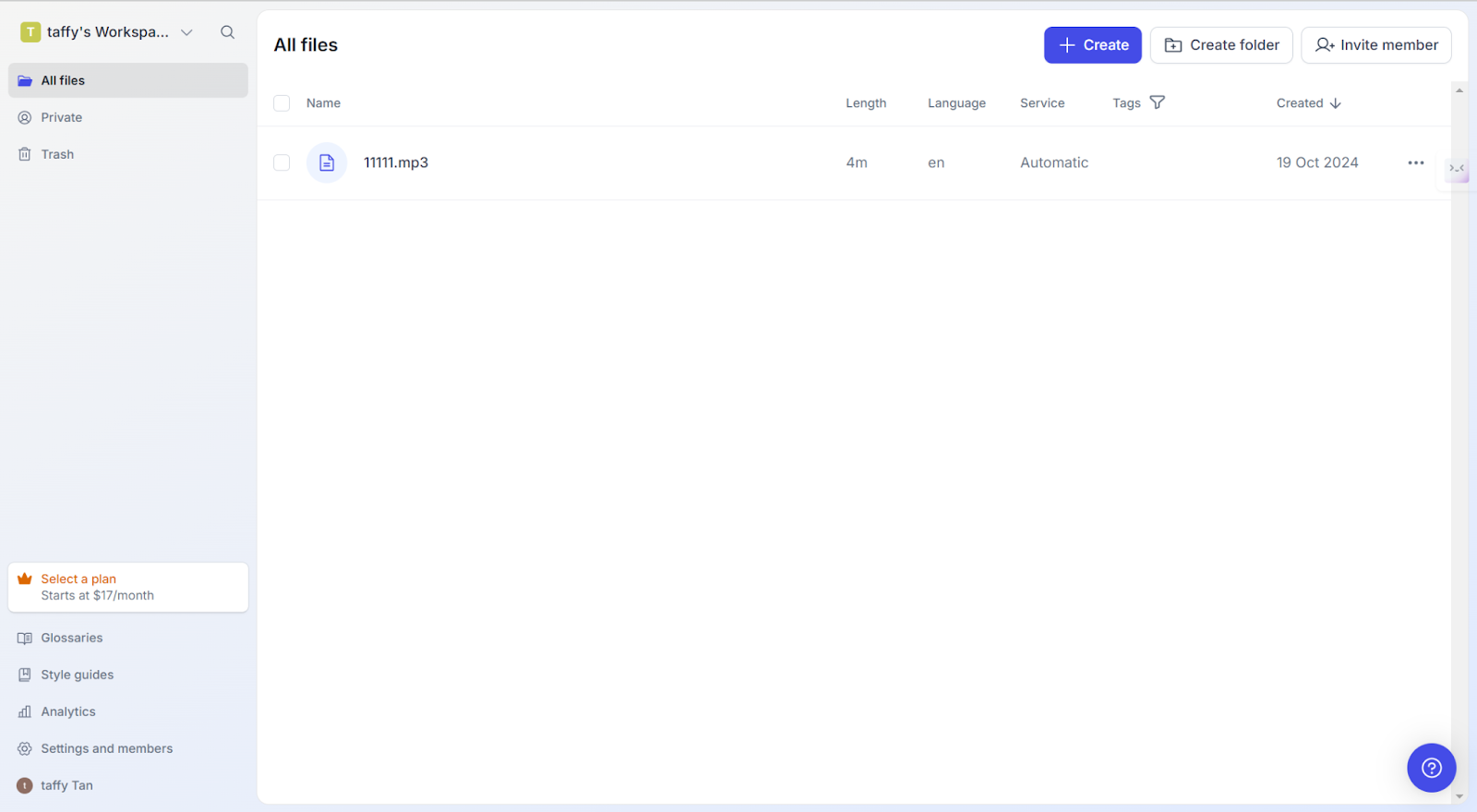Click the vertical scrollbar down arrow
The image size is (1477, 812).
point(1459,796)
